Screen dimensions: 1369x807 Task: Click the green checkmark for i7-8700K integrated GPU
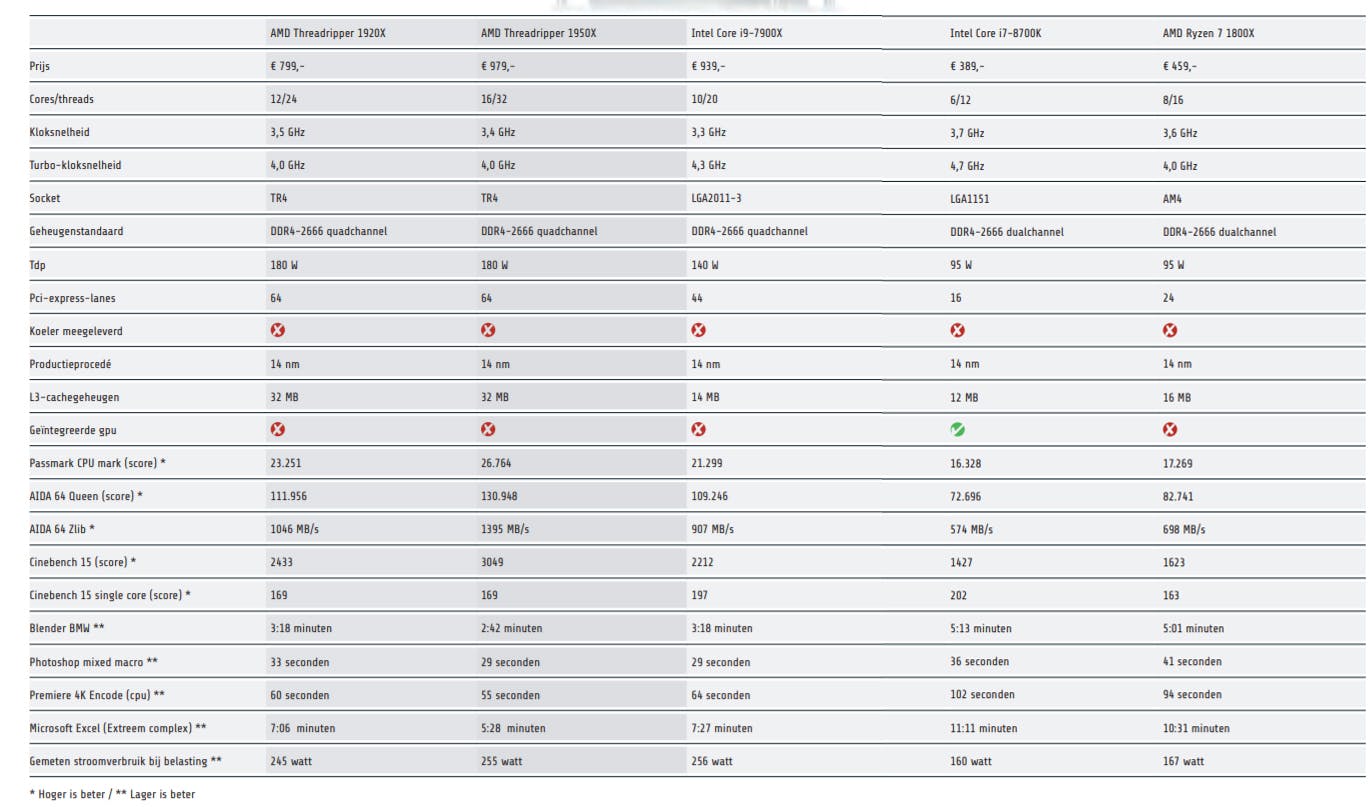pyautogui.click(x=957, y=429)
